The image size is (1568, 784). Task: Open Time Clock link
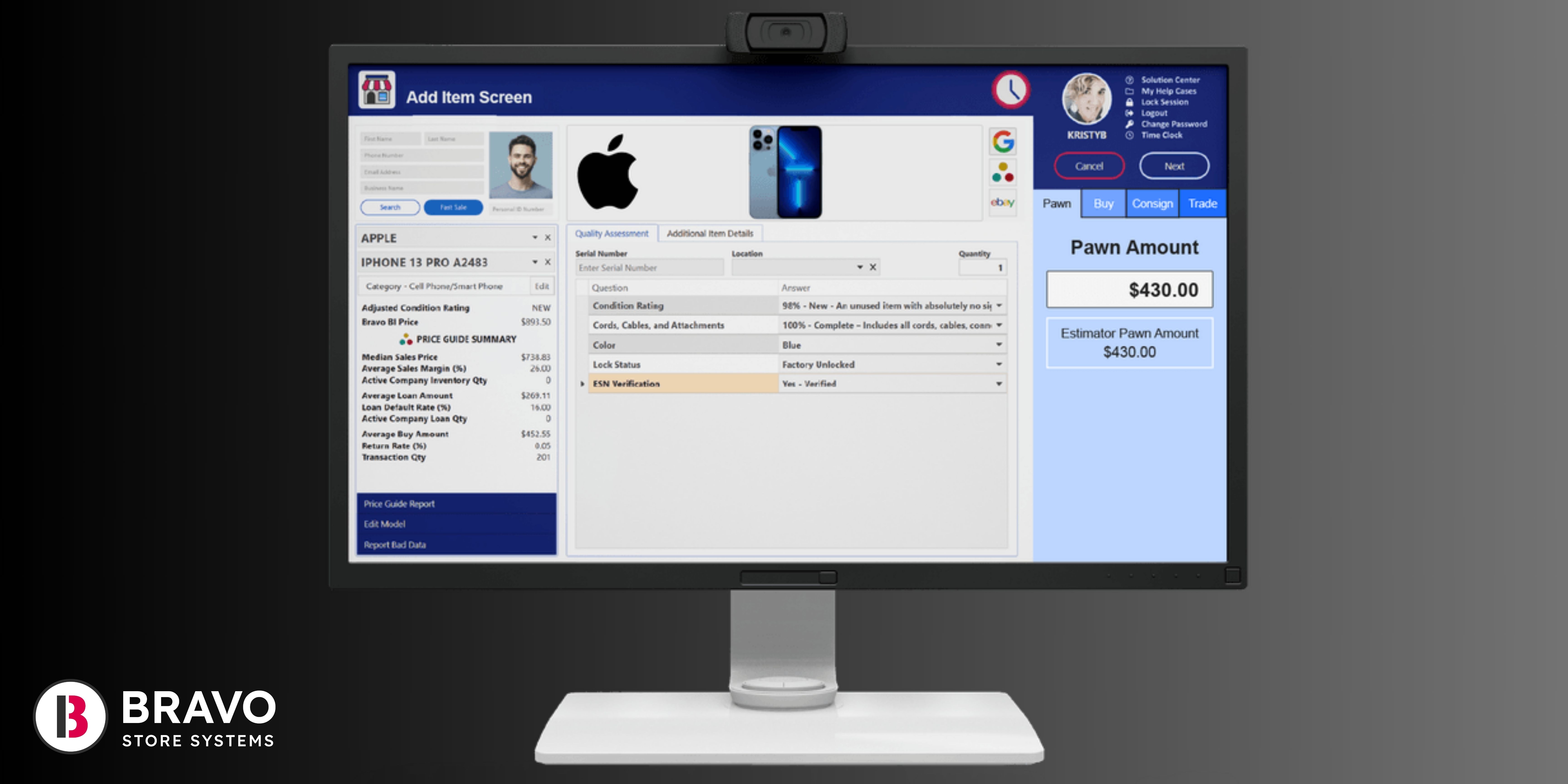coord(1161,135)
